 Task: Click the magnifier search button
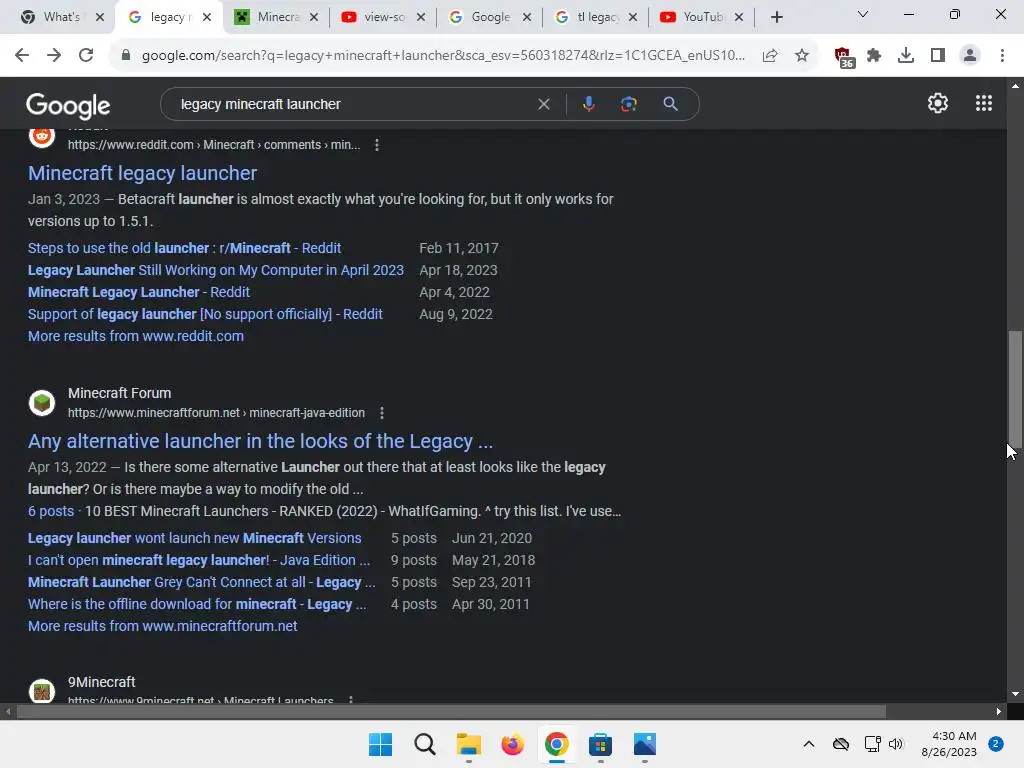(x=670, y=104)
